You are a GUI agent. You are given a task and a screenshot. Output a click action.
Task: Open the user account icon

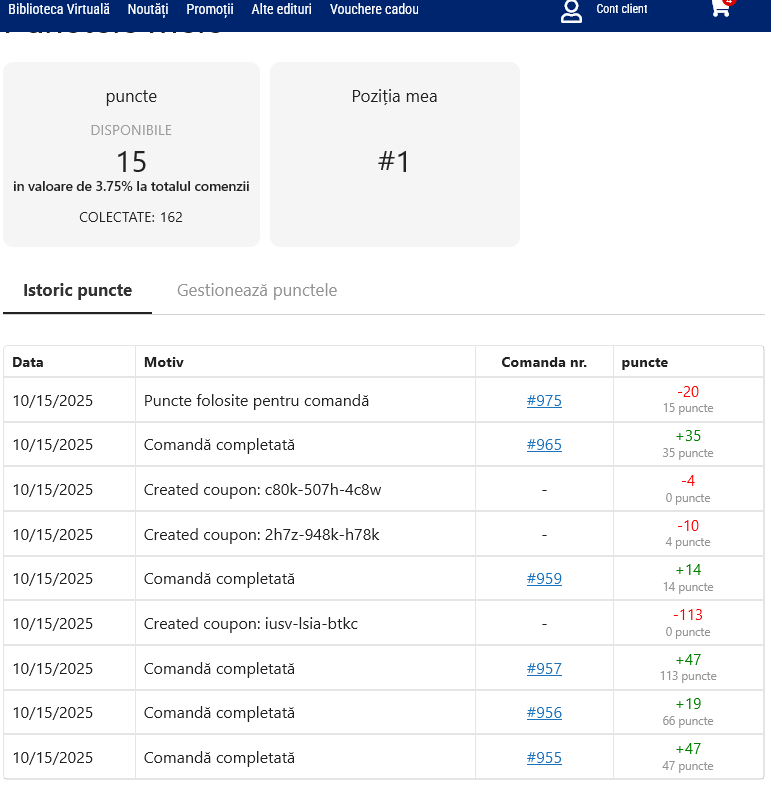[571, 11]
